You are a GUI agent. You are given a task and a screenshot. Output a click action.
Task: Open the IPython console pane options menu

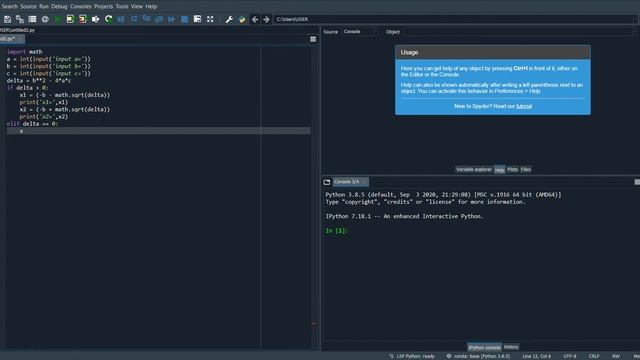(x=637, y=182)
